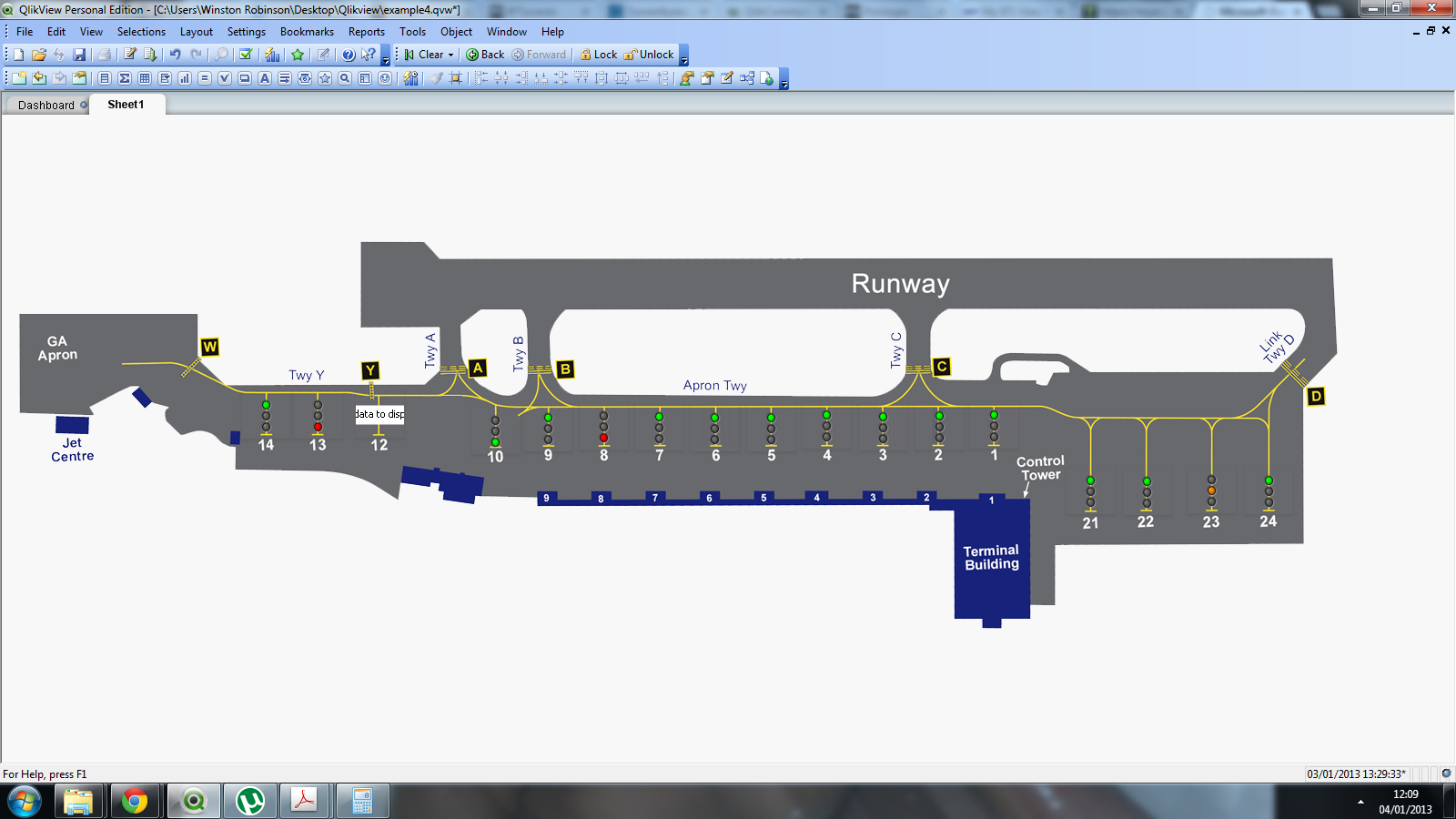This screenshot has width=1456, height=819.
Task: Open Google Chrome from the taskbar
Action: tap(135, 802)
